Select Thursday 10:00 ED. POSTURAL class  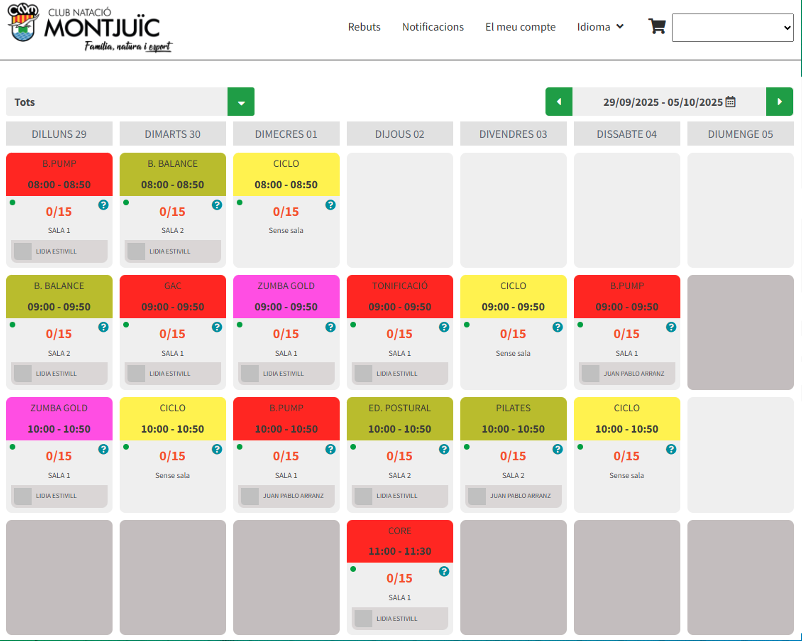pos(400,418)
